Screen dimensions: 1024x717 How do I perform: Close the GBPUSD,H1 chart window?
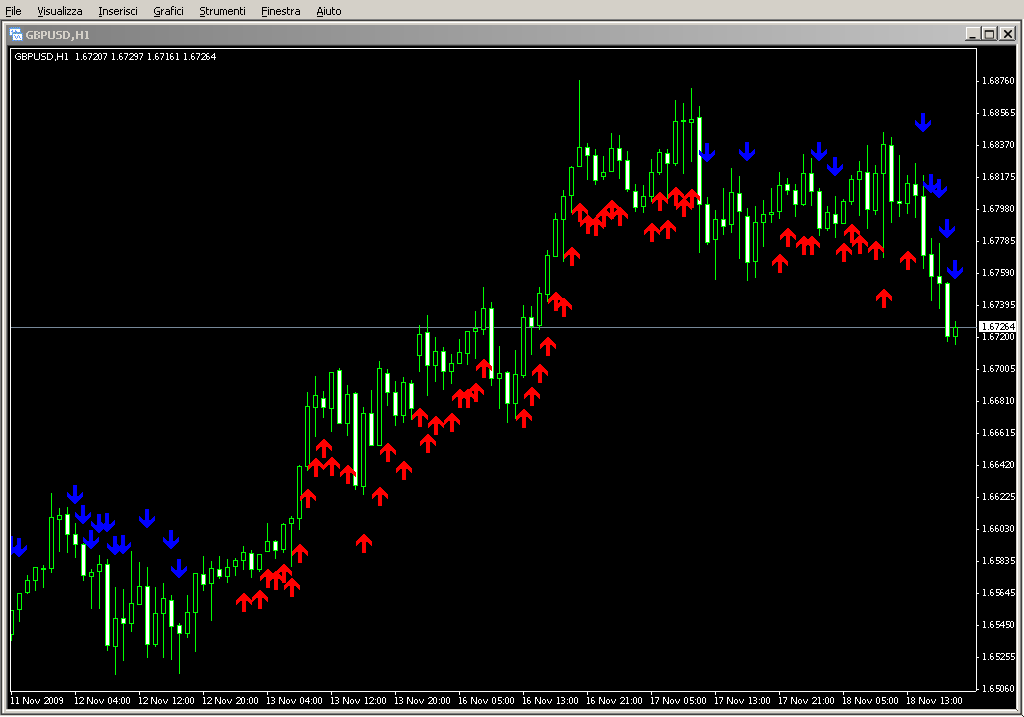tap(1007, 34)
